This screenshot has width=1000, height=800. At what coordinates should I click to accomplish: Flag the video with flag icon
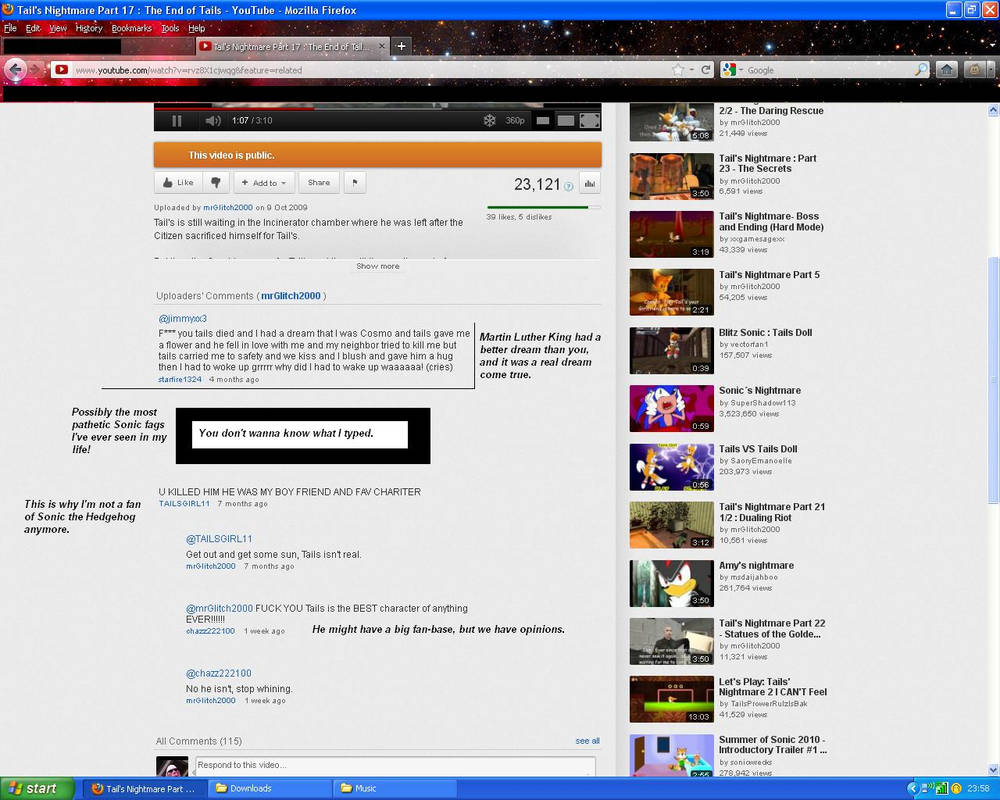coord(355,182)
